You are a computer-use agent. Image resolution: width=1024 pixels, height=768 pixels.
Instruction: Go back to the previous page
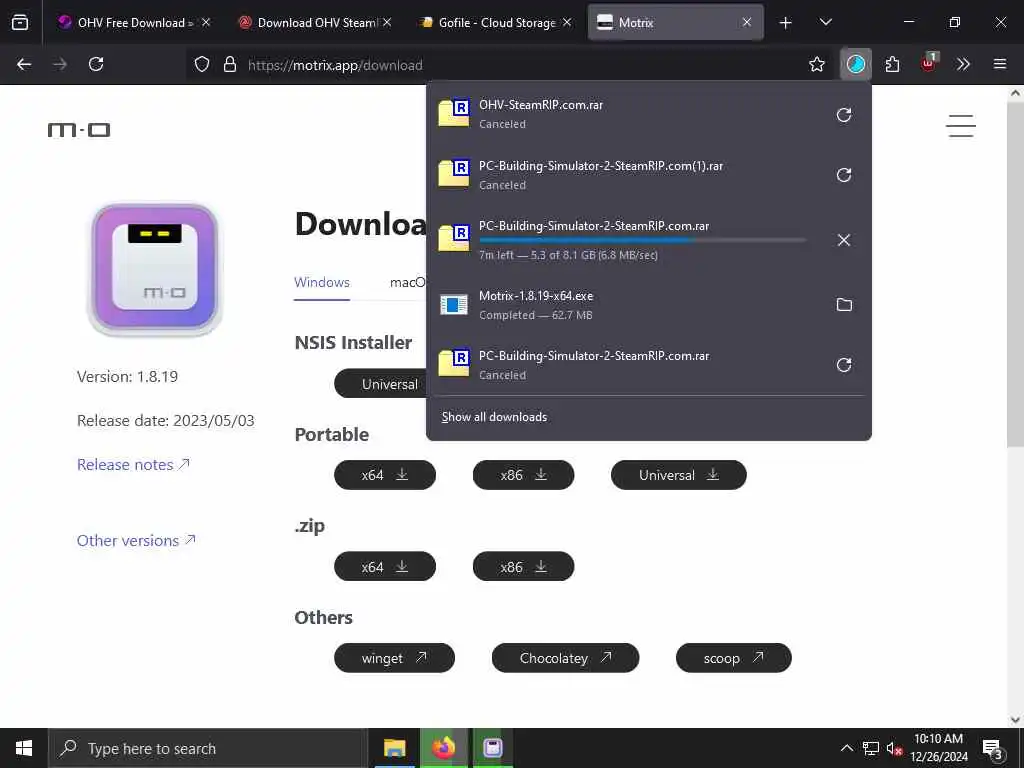tap(24, 64)
